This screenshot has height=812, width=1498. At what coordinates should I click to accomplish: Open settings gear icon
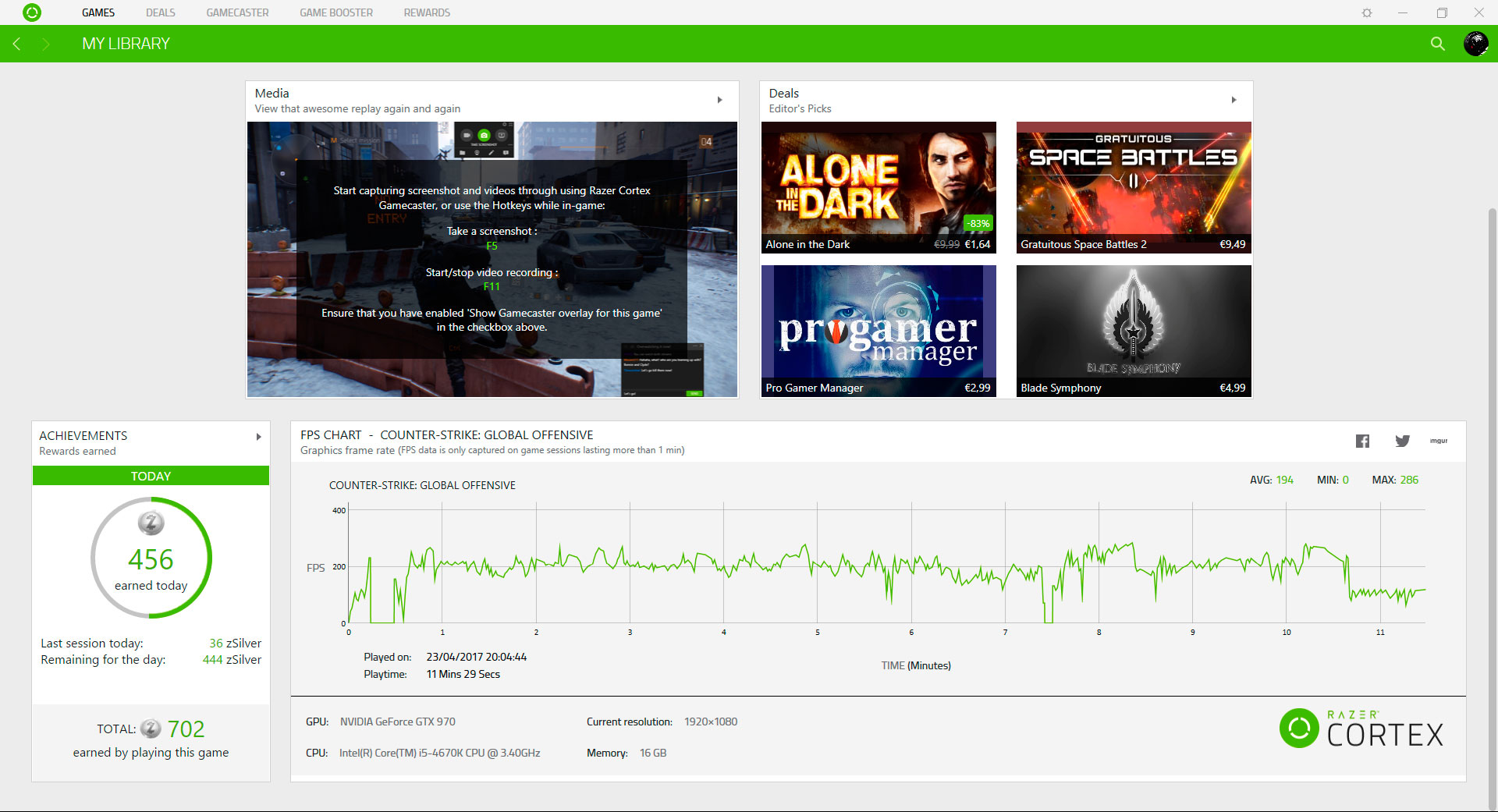[x=1367, y=12]
